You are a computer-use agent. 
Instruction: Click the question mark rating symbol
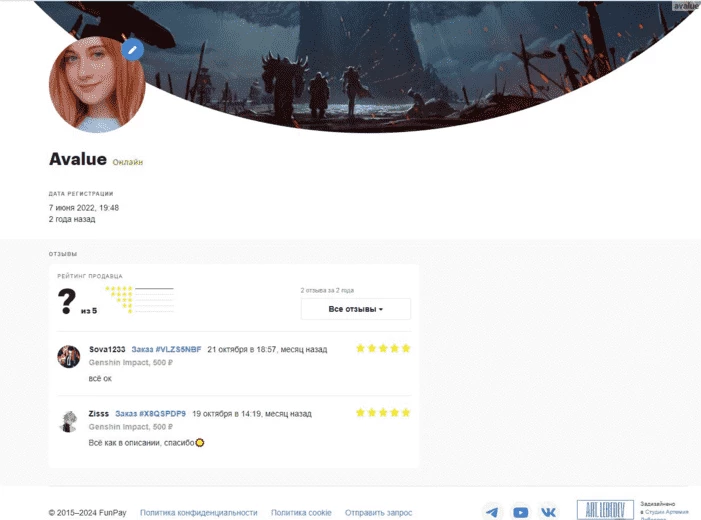[67, 300]
